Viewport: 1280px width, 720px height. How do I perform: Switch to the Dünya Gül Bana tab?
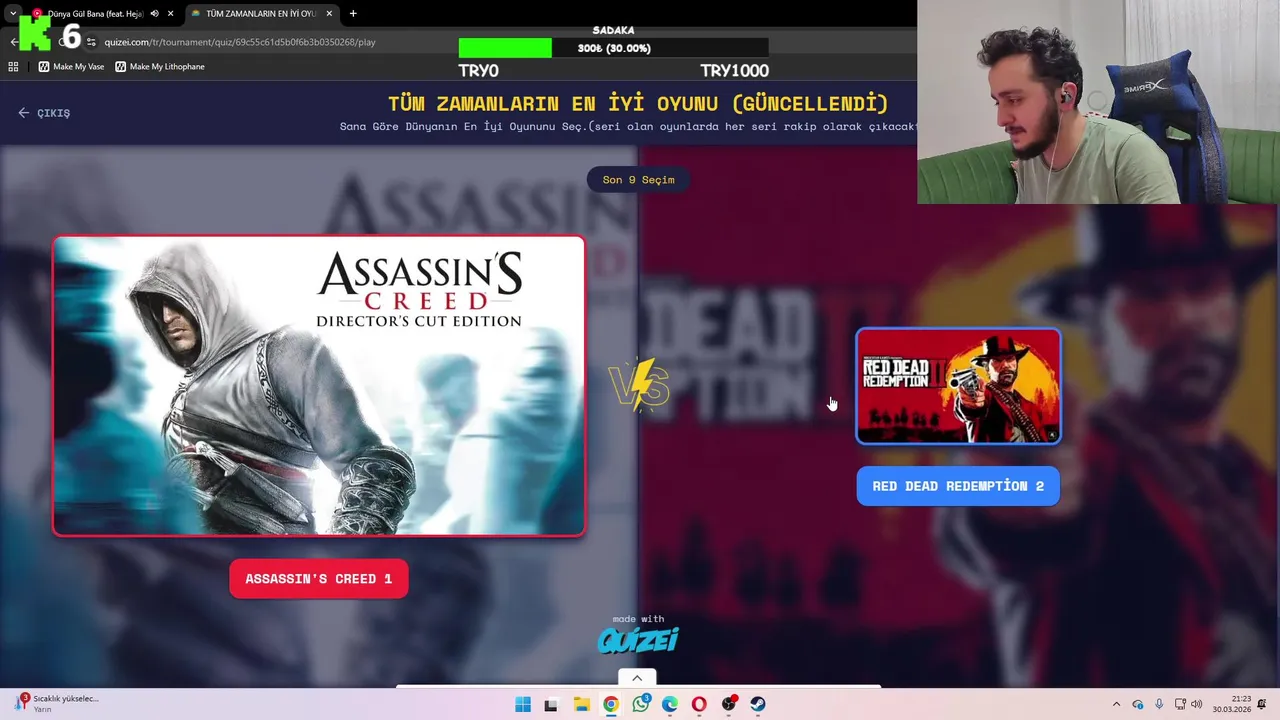click(x=96, y=14)
